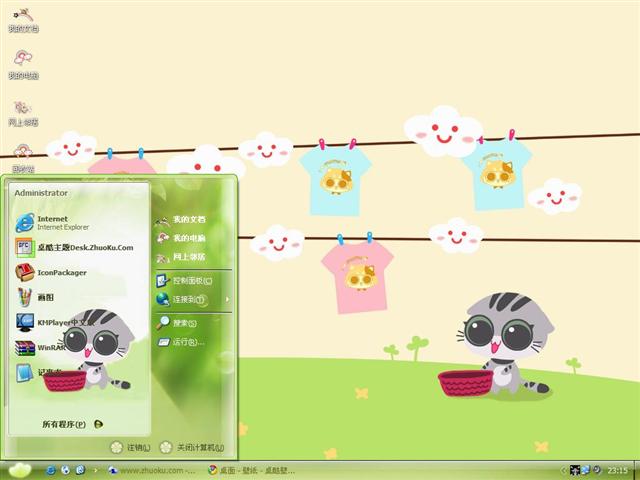Expand the 连接到(T) submenu arrow

(x=227, y=300)
